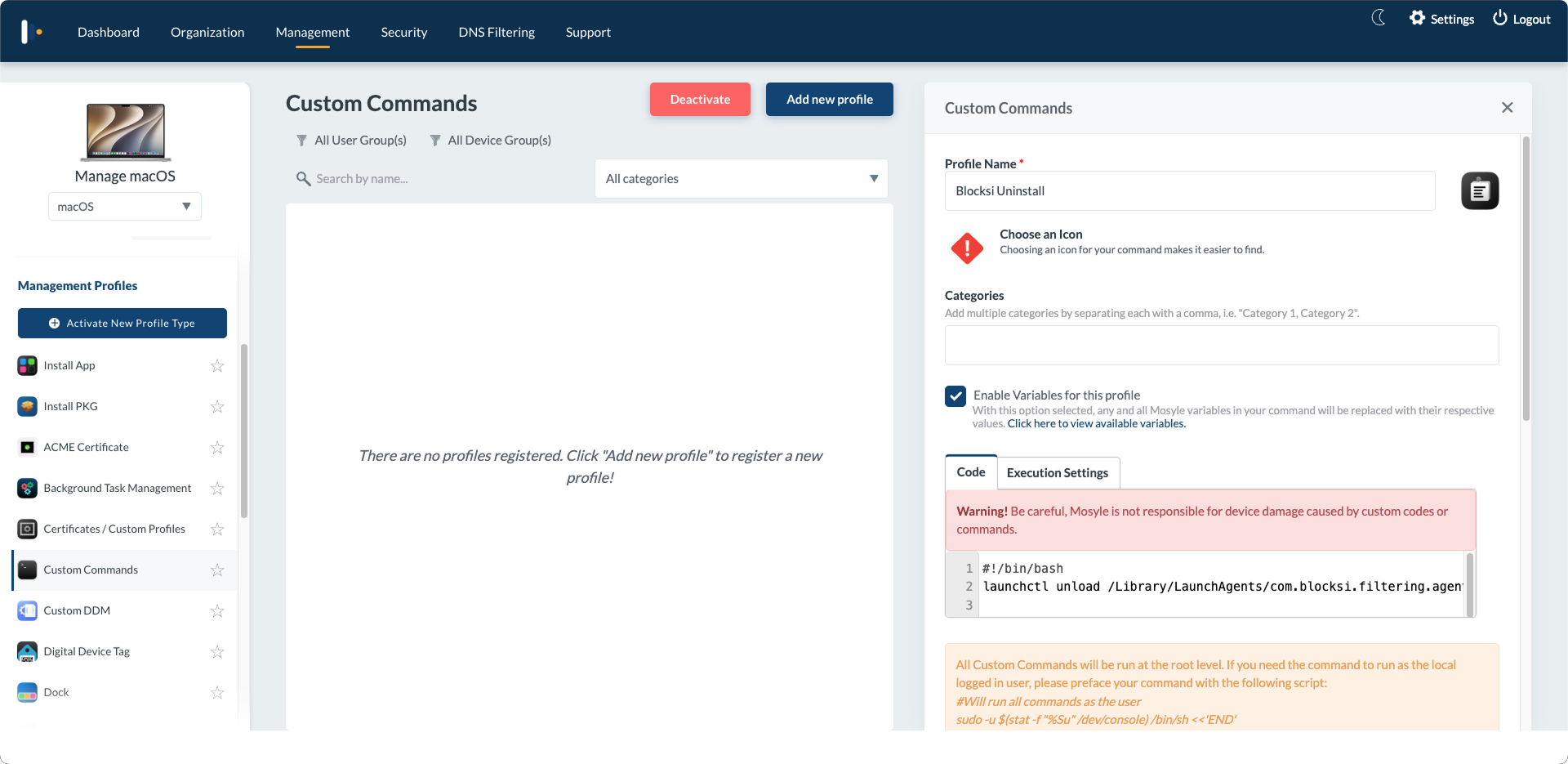Click the All User Group(s) filter funnel
This screenshot has width=1568, height=764.
301,141
